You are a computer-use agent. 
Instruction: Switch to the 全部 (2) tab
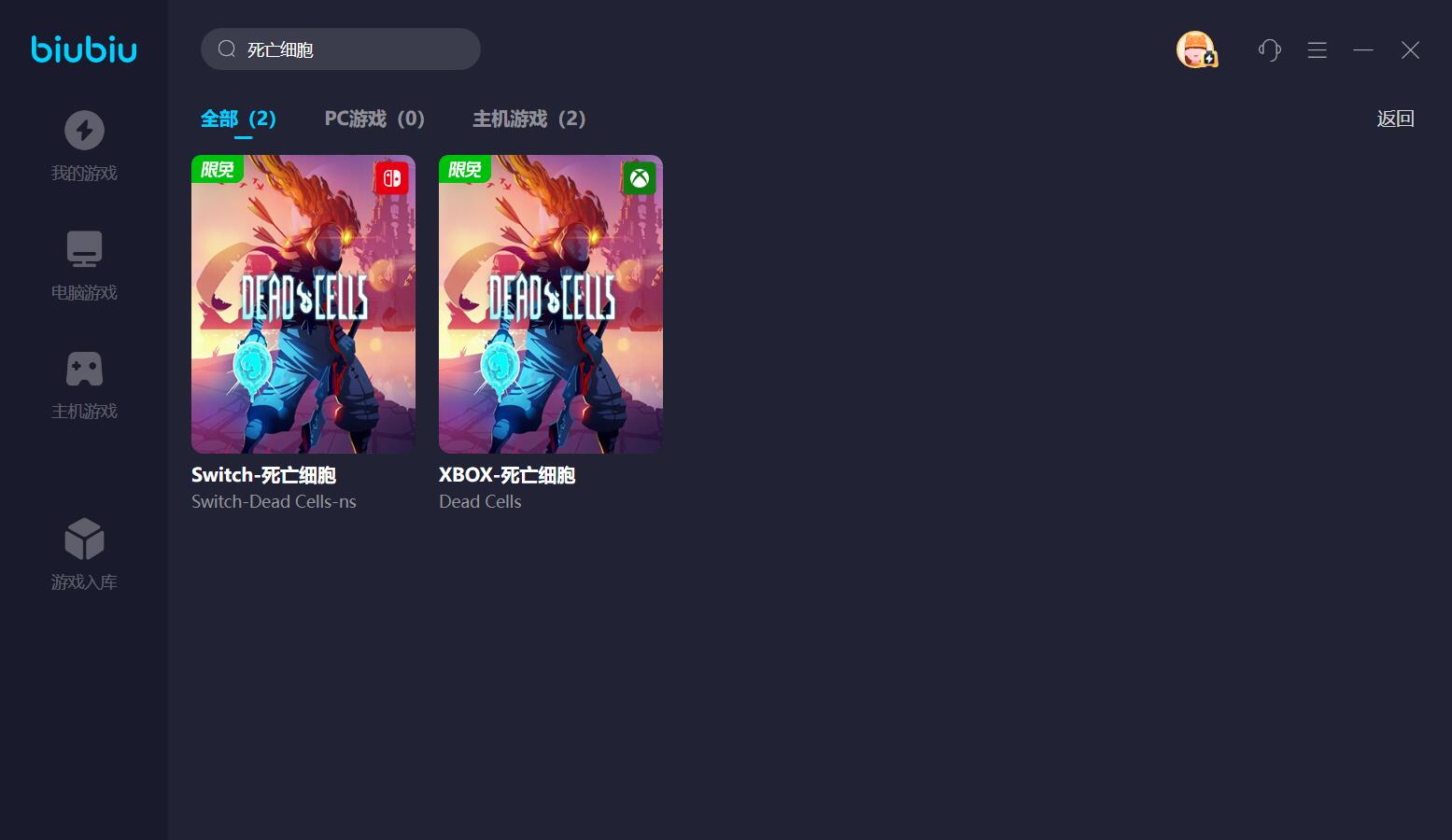tap(238, 119)
